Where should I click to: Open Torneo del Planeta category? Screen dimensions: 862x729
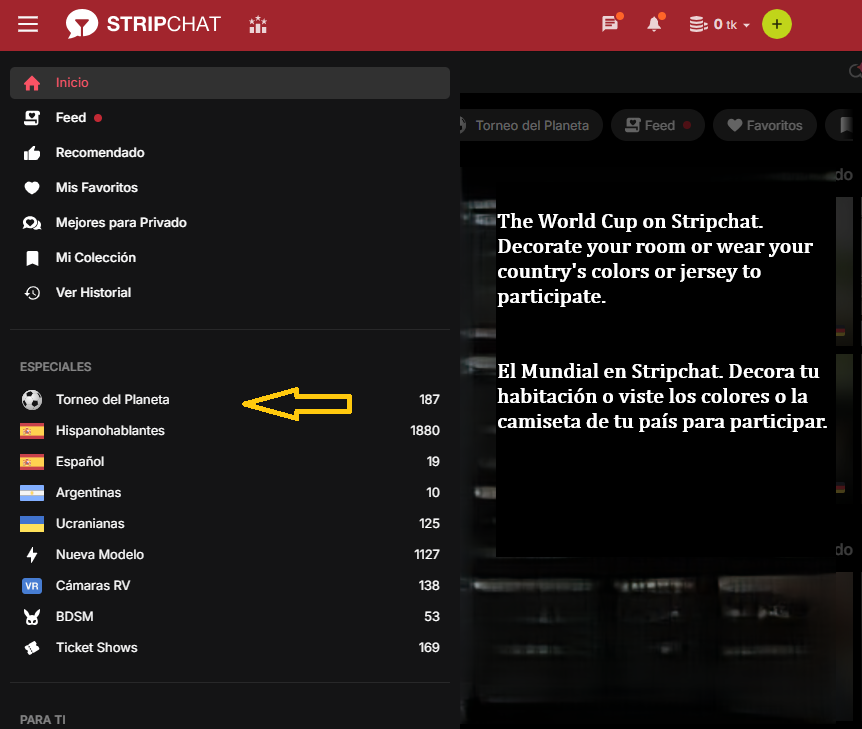tap(230, 400)
